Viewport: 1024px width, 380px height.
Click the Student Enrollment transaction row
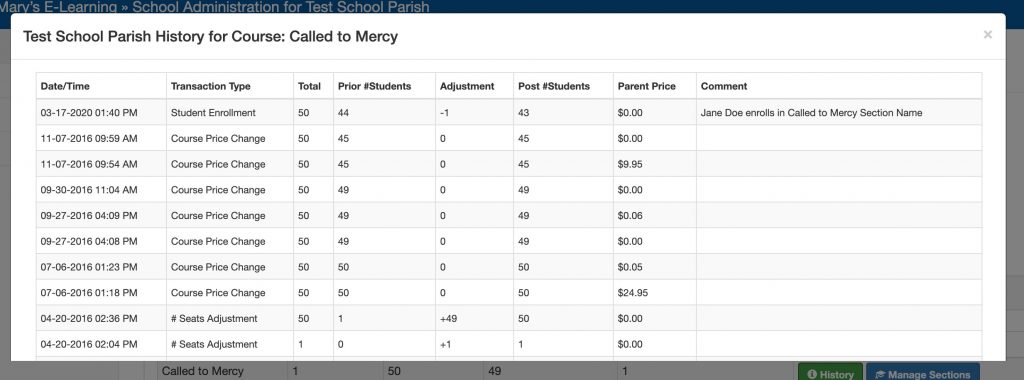click(x=509, y=112)
